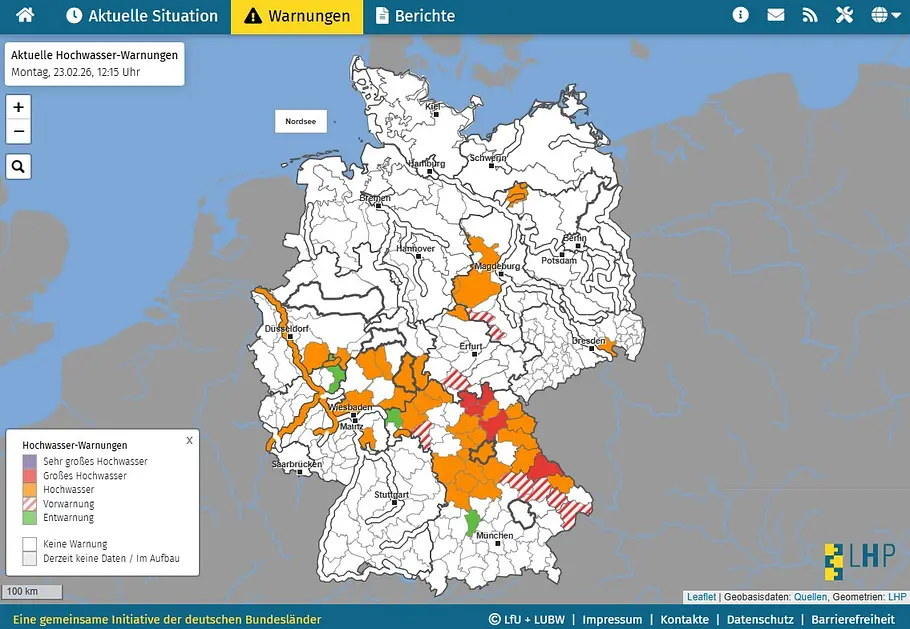This screenshot has height=629, width=910.
Task: Click the Hochwasser orange swatch
Action: coord(30,490)
